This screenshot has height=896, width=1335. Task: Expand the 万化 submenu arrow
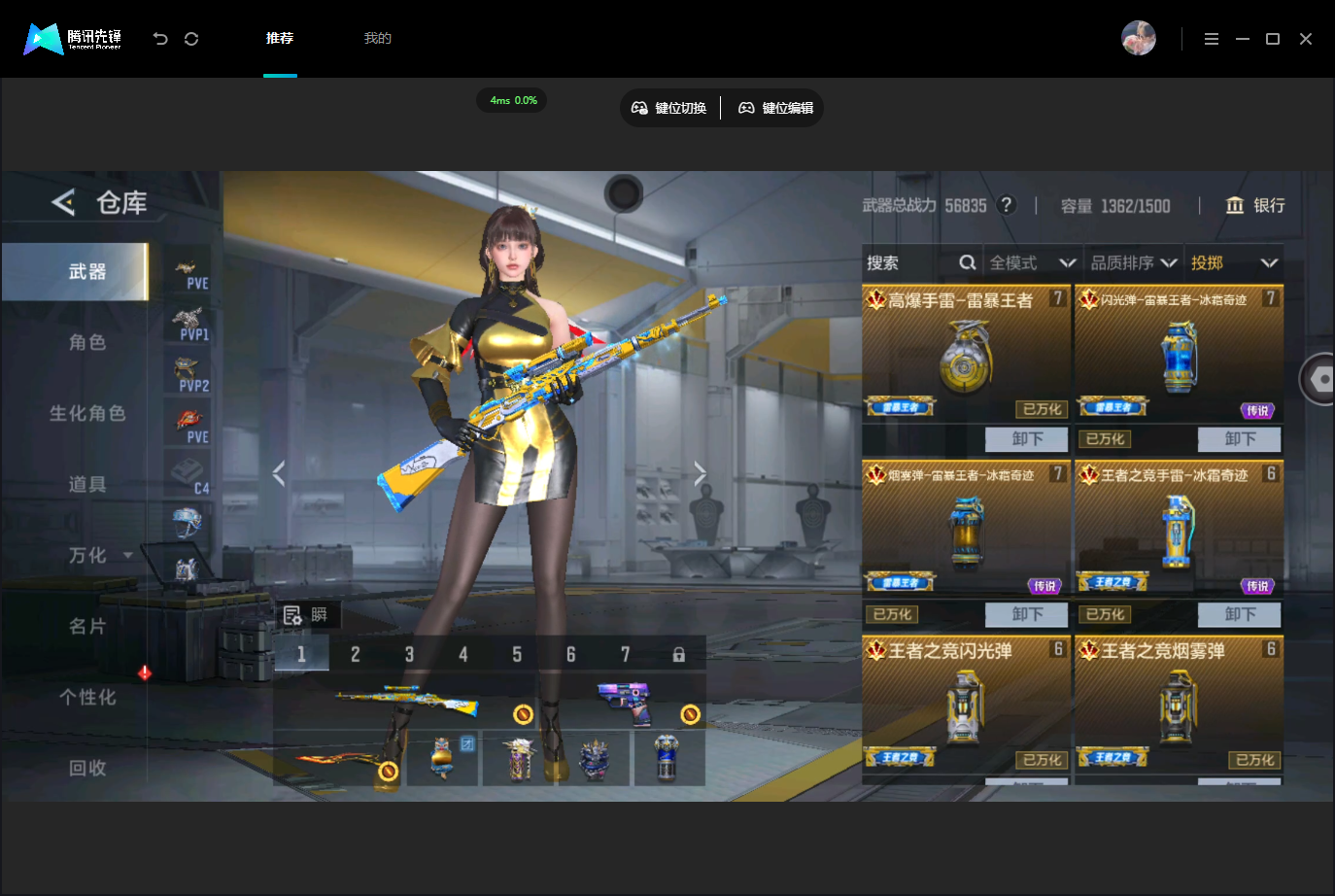pyautogui.click(x=127, y=556)
